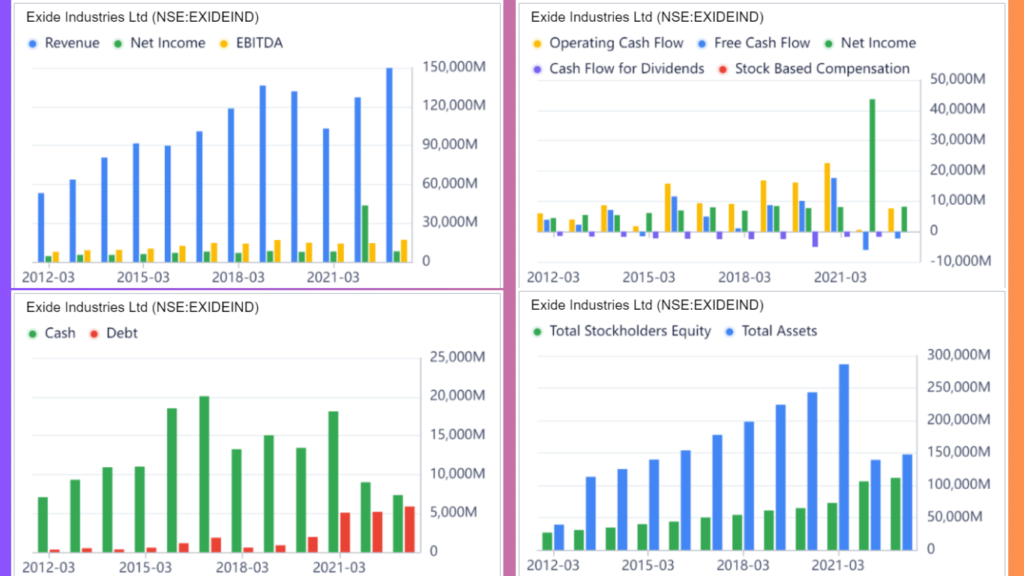This screenshot has height=576, width=1024.
Task: Click the 2015-03 label under the Cash and Debt chart
Action: tap(145, 567)
